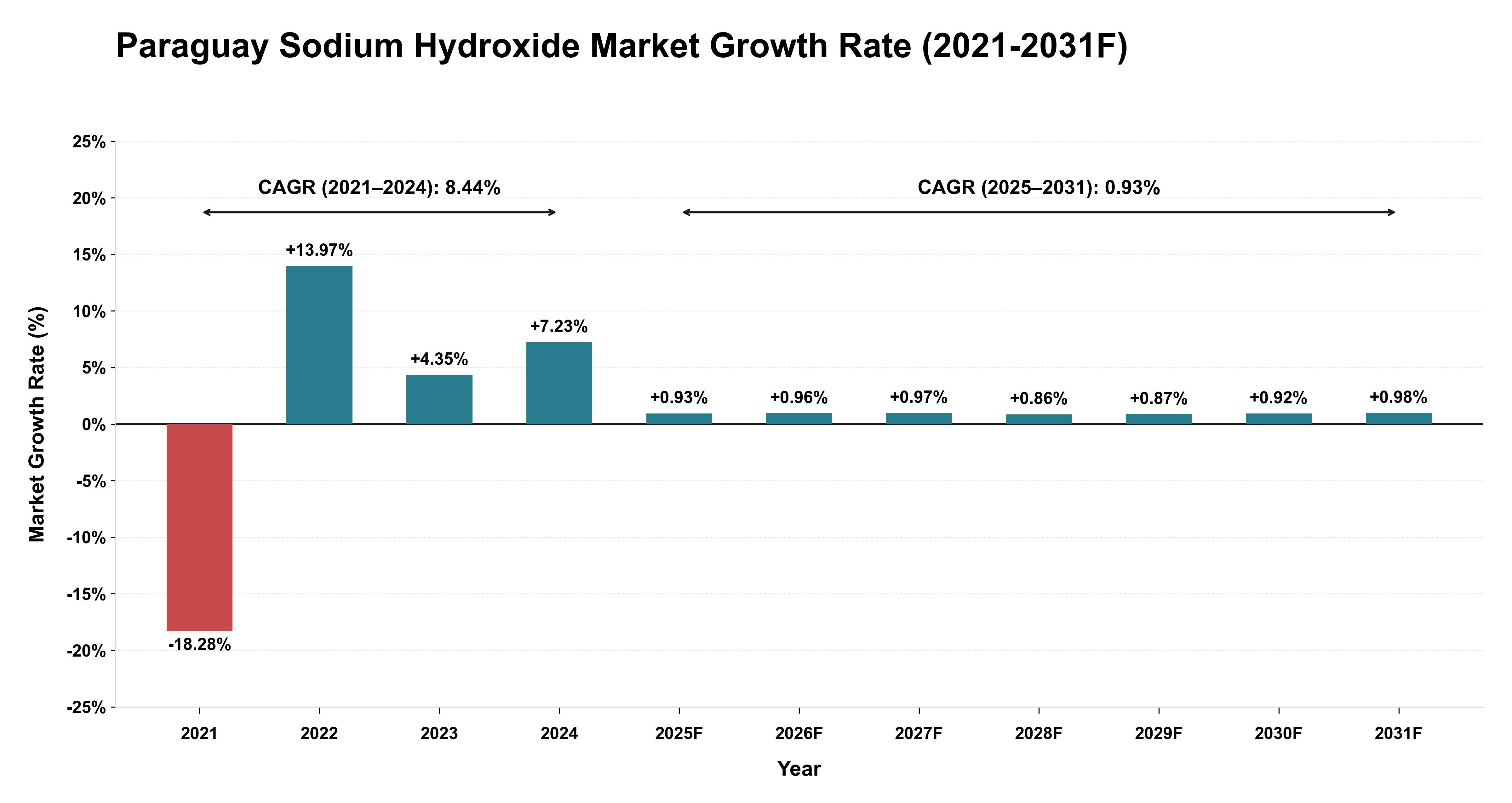Click the '2028F' x-axis label
The image size is (1512, 803).
tap(1039, 734)
